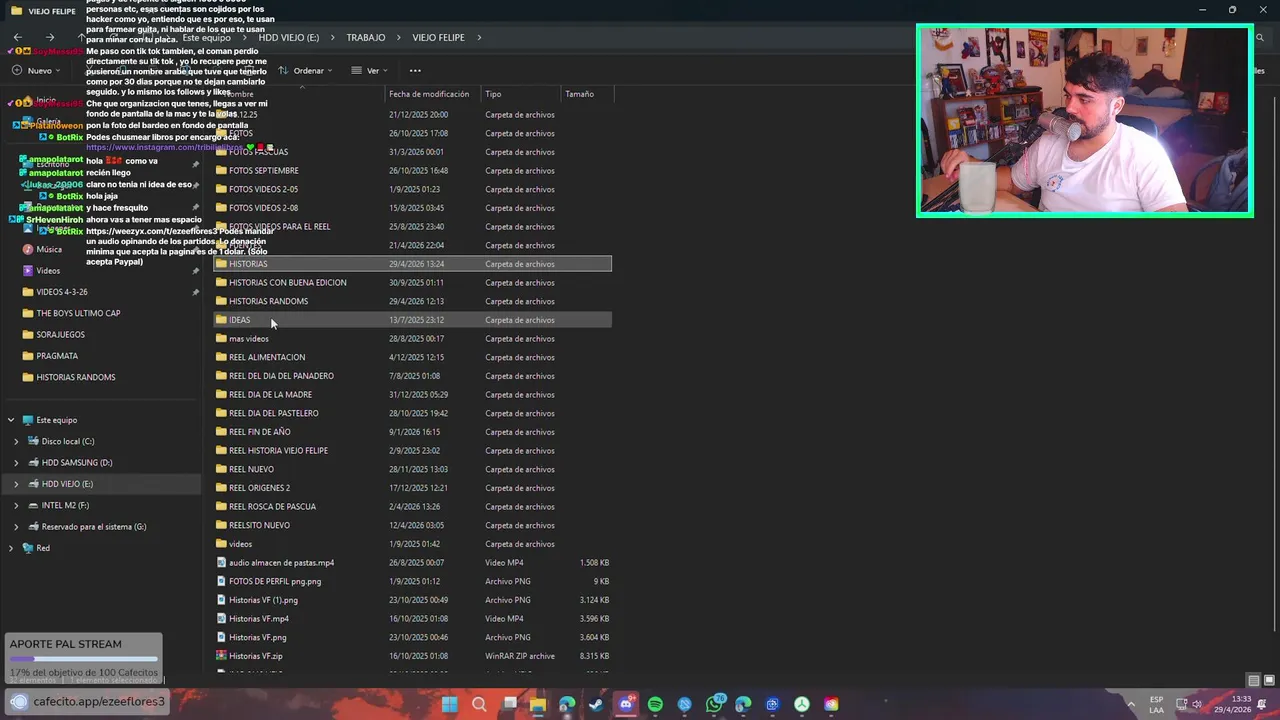The width and height of the screenshot is (1280, 720).
Task: Sort by Fecha de modificación column
Action: pos(429,94)
